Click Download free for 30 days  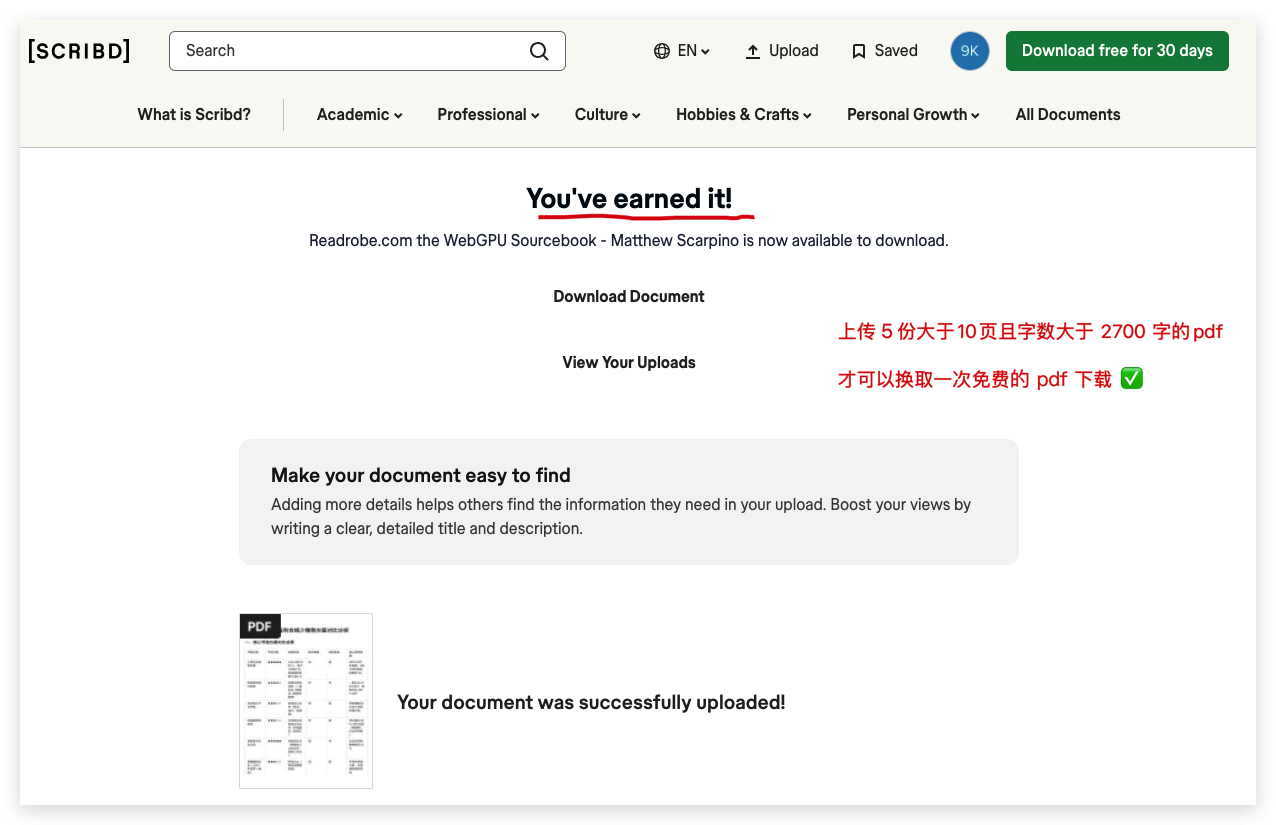click(1117, 51)
